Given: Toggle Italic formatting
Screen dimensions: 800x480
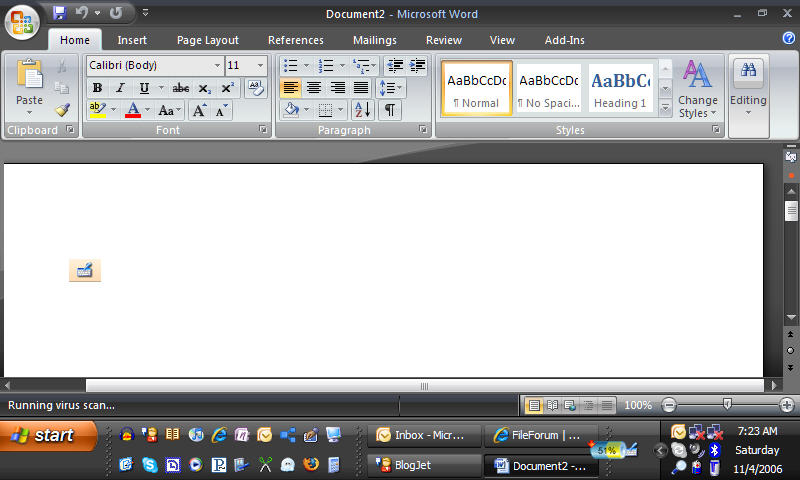Looking at the screenshot, I should pos(120,88).
